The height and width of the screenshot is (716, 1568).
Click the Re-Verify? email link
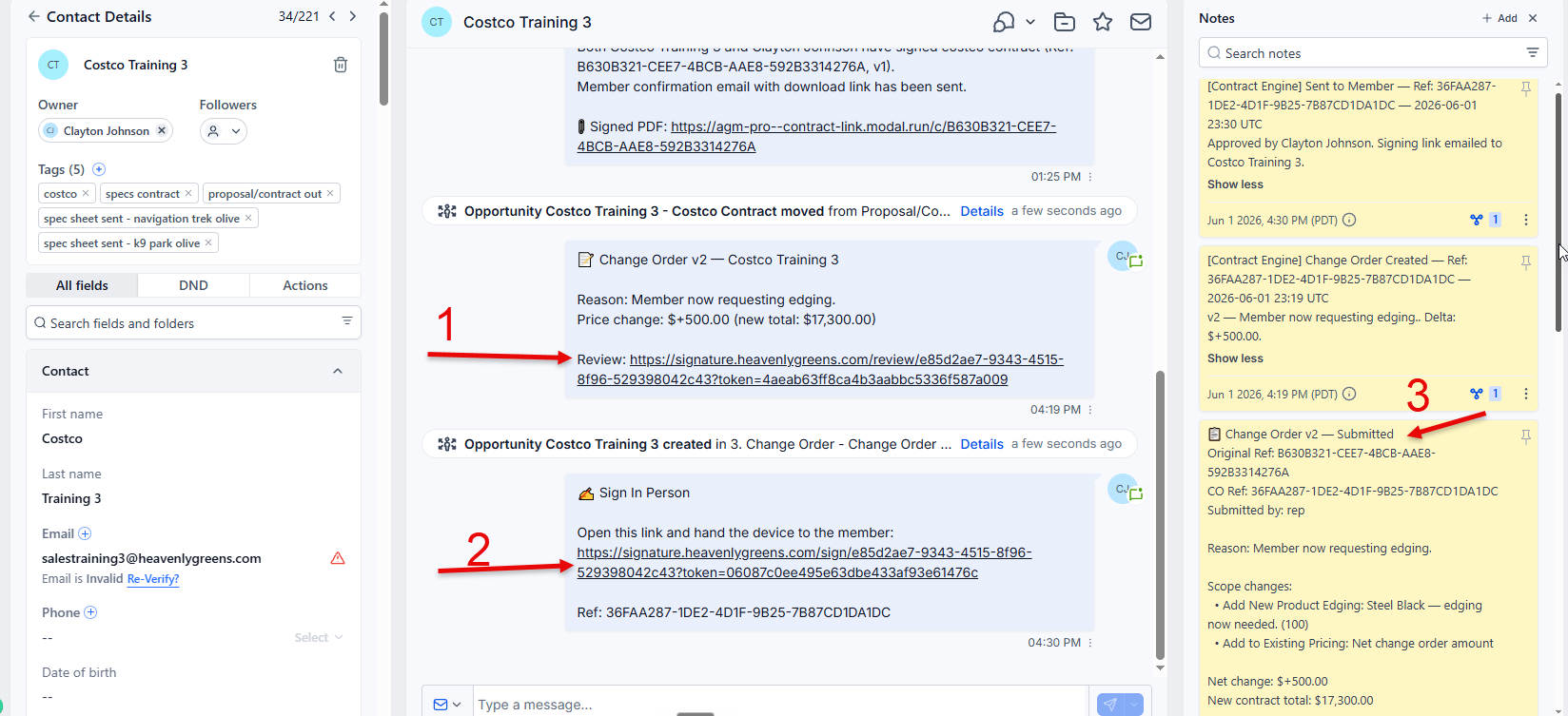coord(153,578)
